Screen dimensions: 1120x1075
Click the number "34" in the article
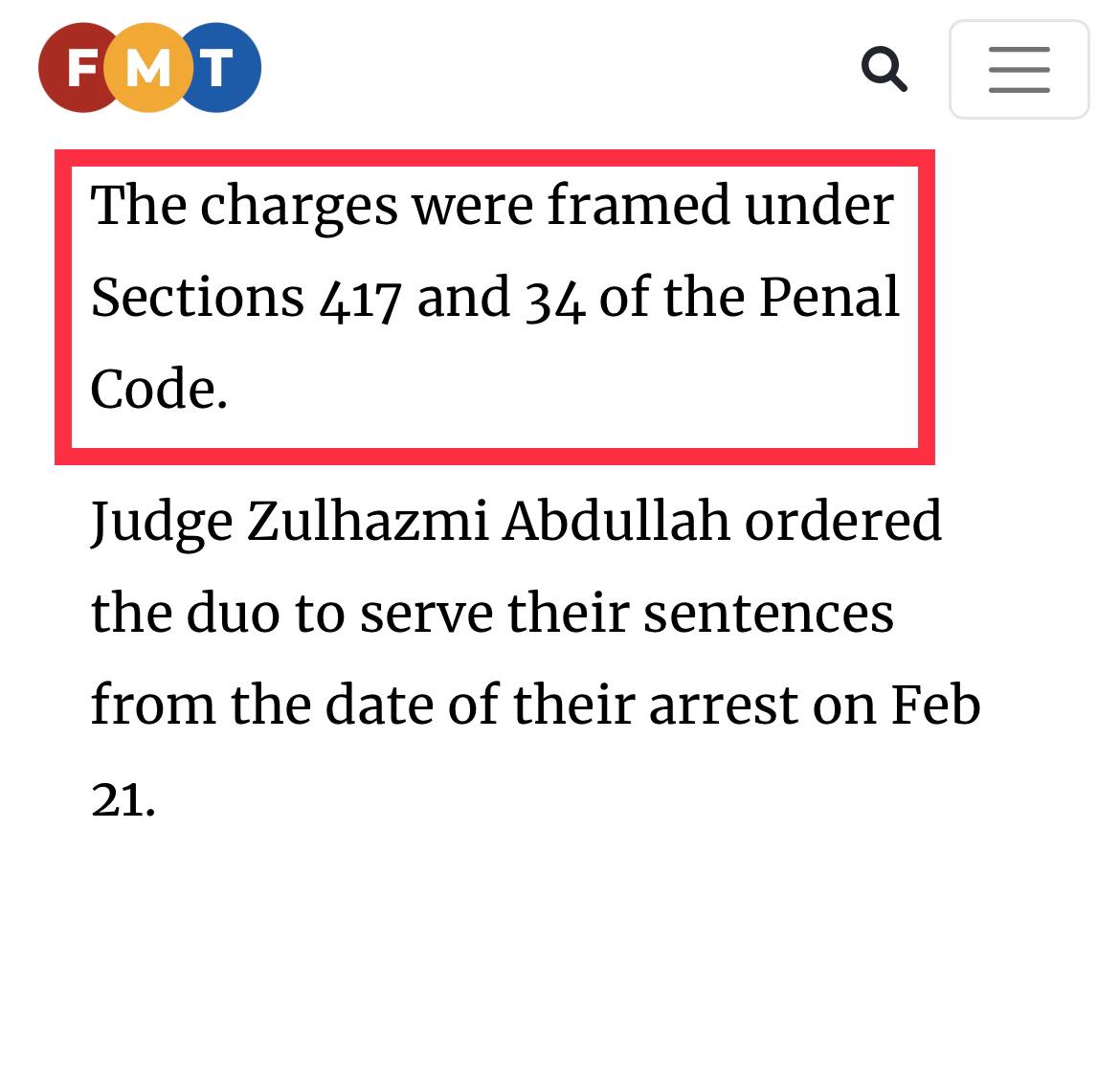[x=554, y=300]
